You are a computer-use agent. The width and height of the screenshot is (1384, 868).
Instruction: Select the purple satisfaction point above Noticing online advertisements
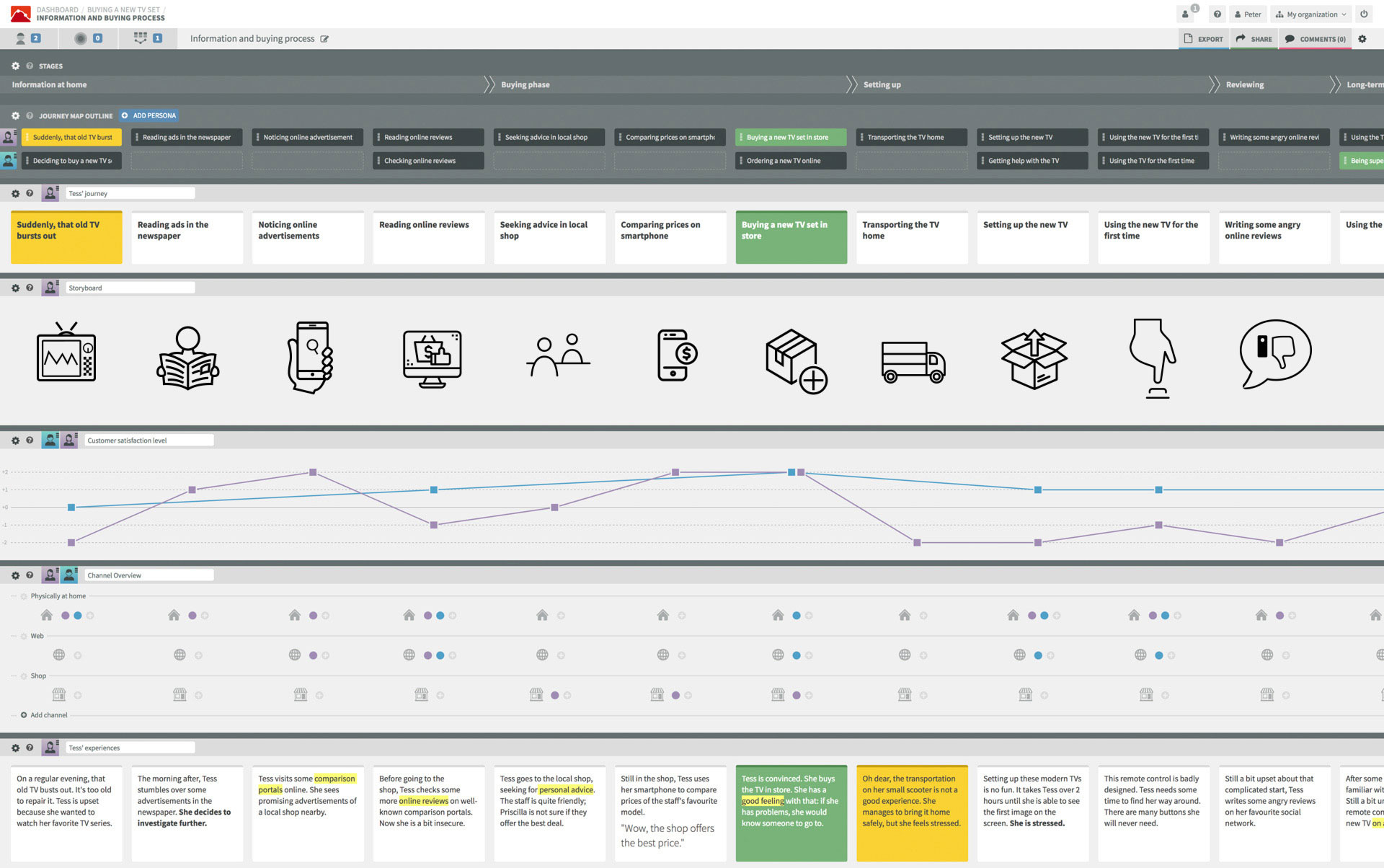point(313,472)
